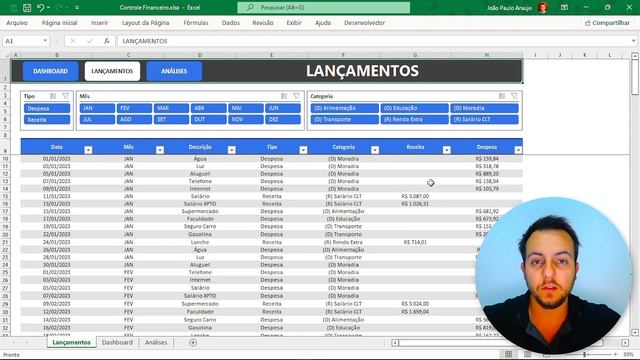
Task: Click the horizontal scrollbar left arrow
Action: point(395,343)
